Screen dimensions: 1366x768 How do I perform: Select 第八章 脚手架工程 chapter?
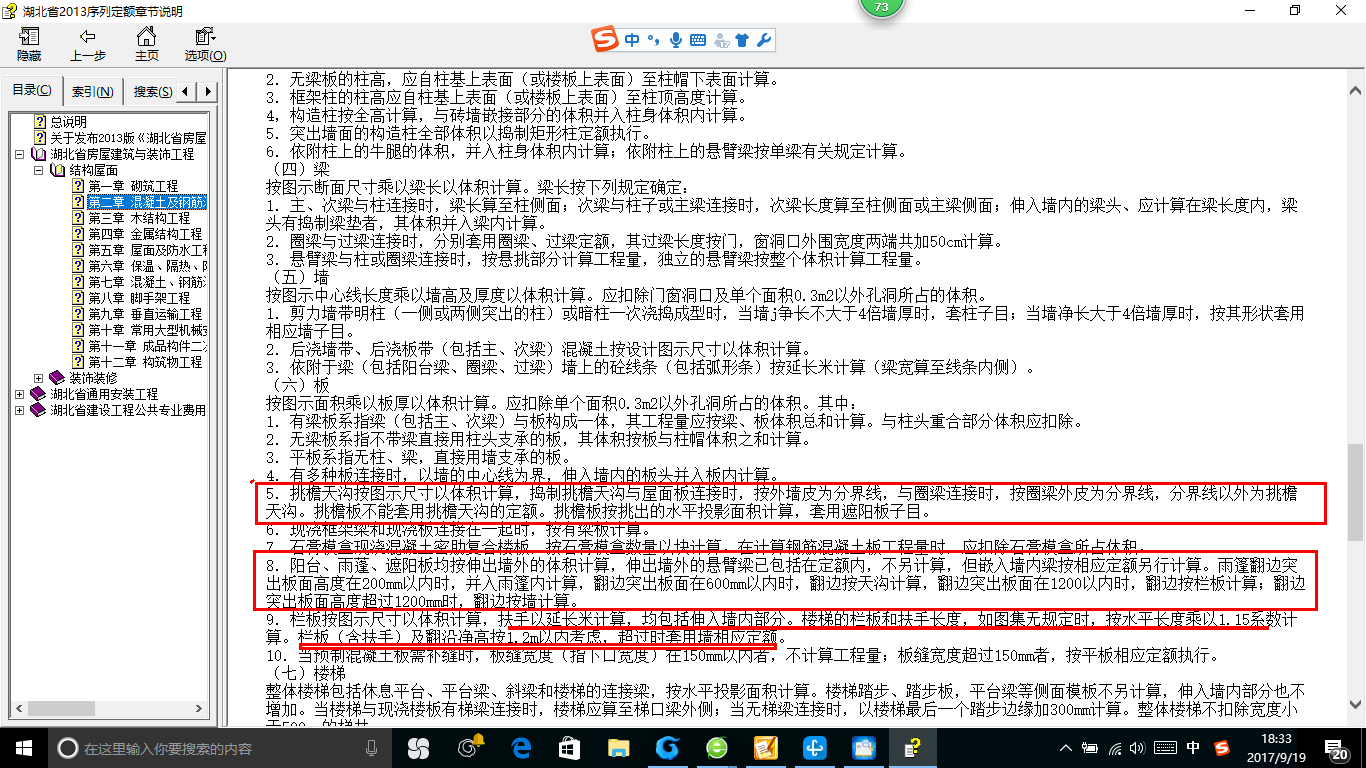(x=138, y=298)
